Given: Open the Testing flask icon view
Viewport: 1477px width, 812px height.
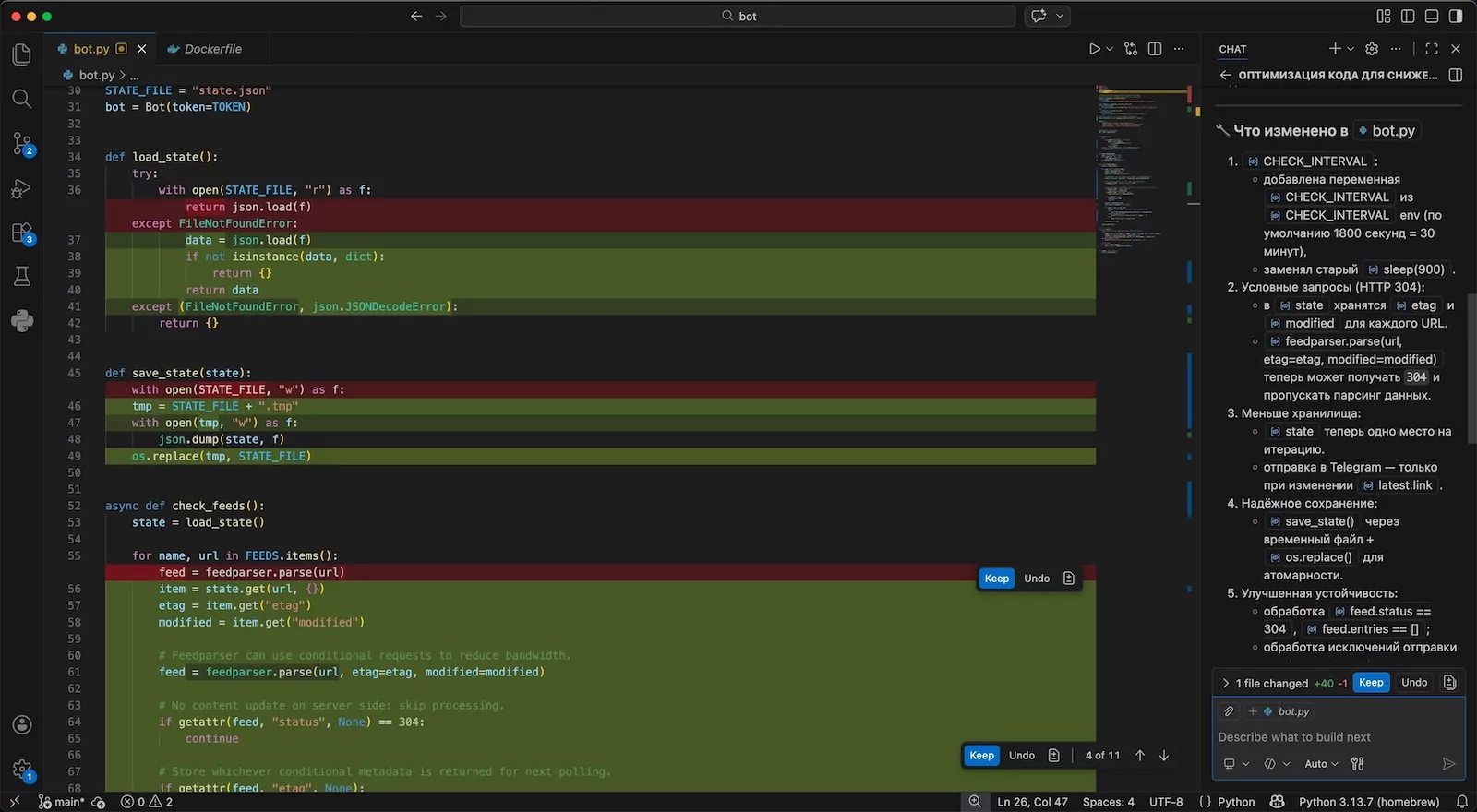Looking at the screenshot, I should [x=22, y=277].
